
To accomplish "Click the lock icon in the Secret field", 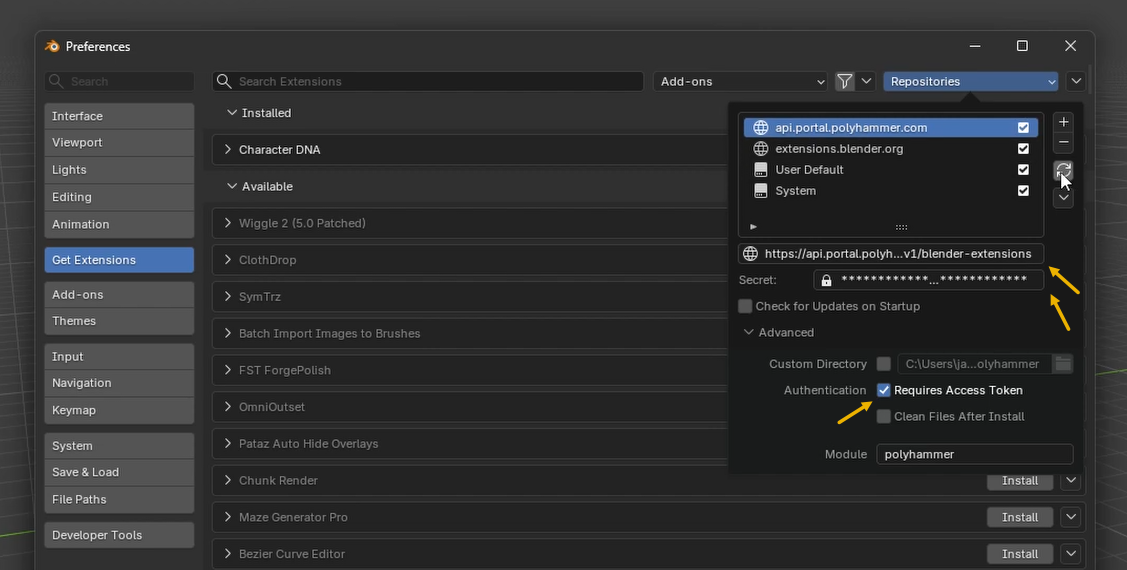I will [x=827, y=280].
